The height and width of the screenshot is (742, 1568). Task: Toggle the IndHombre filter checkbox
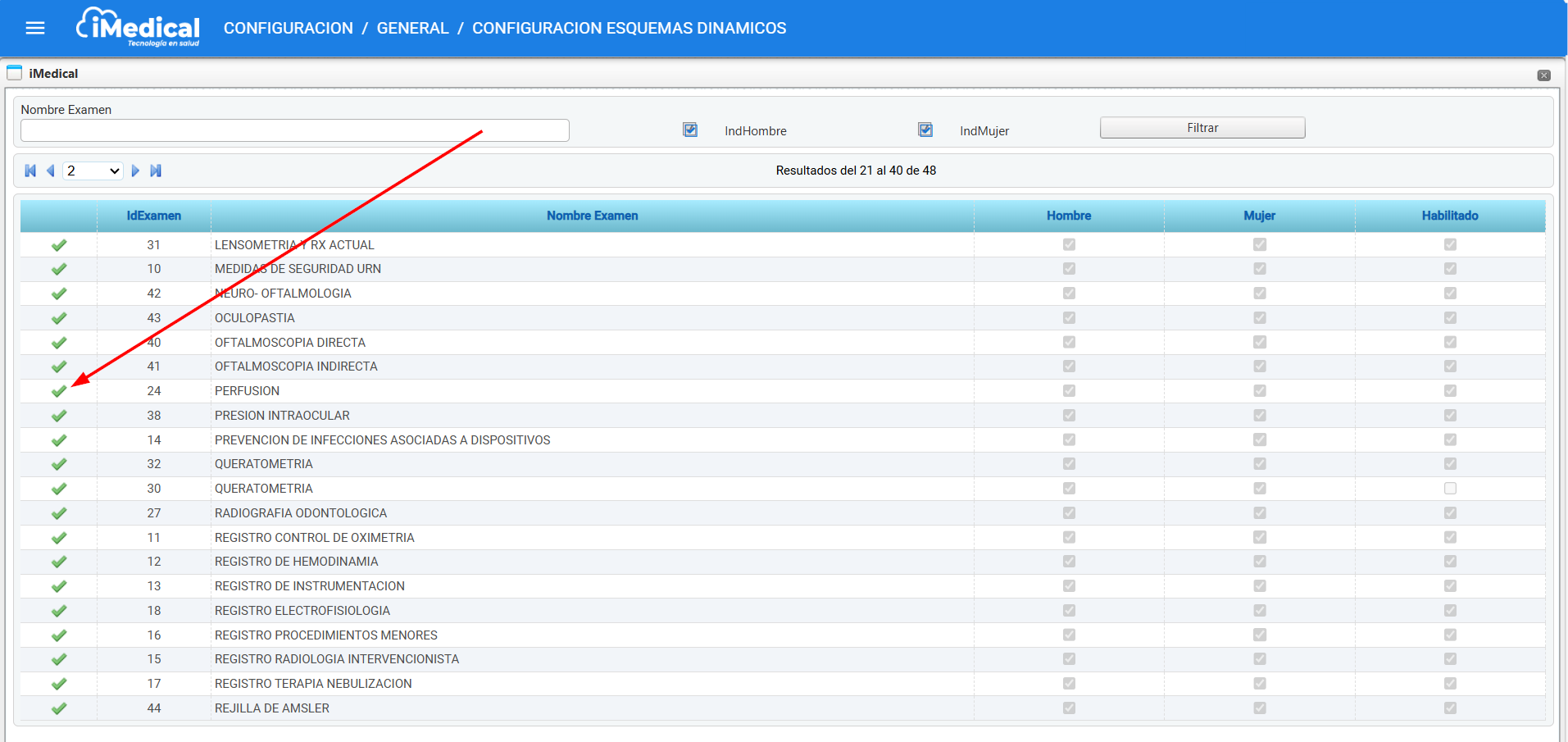coord(690,130)
